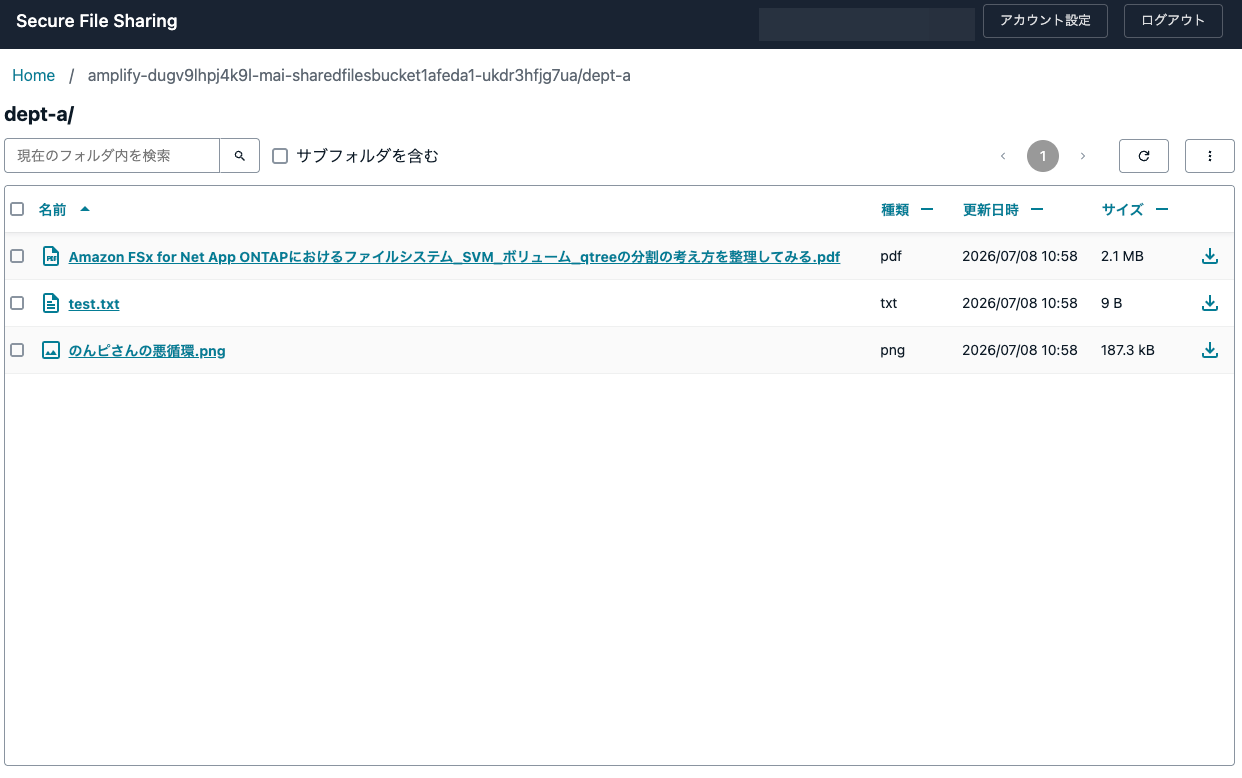This screenshot has height=778, width=1242.
Task: Check the test.txt row checkbox
Action: (17, 303)
